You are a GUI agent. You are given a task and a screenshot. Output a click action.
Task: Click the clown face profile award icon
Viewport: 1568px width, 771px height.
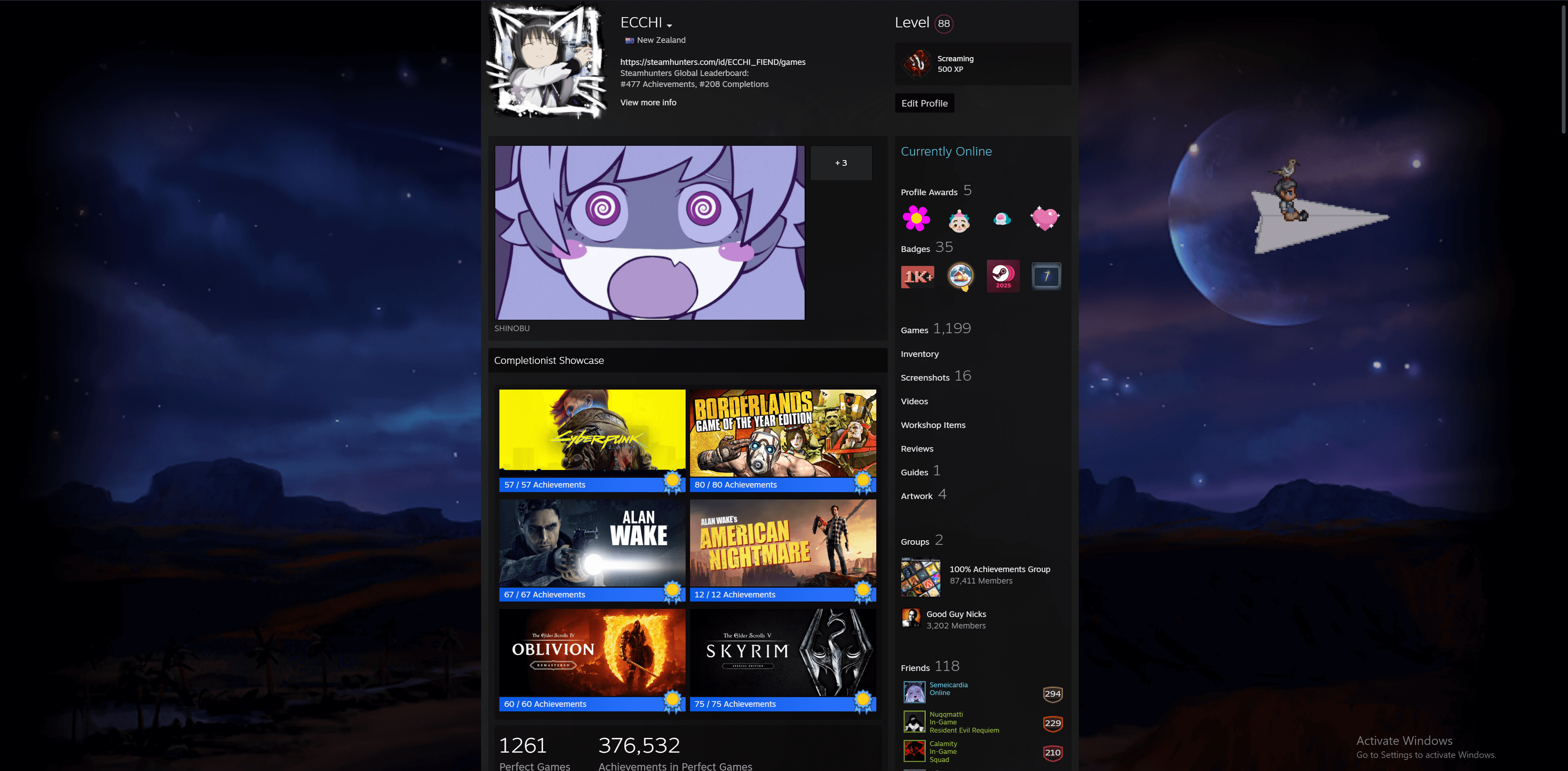point(959,221)
